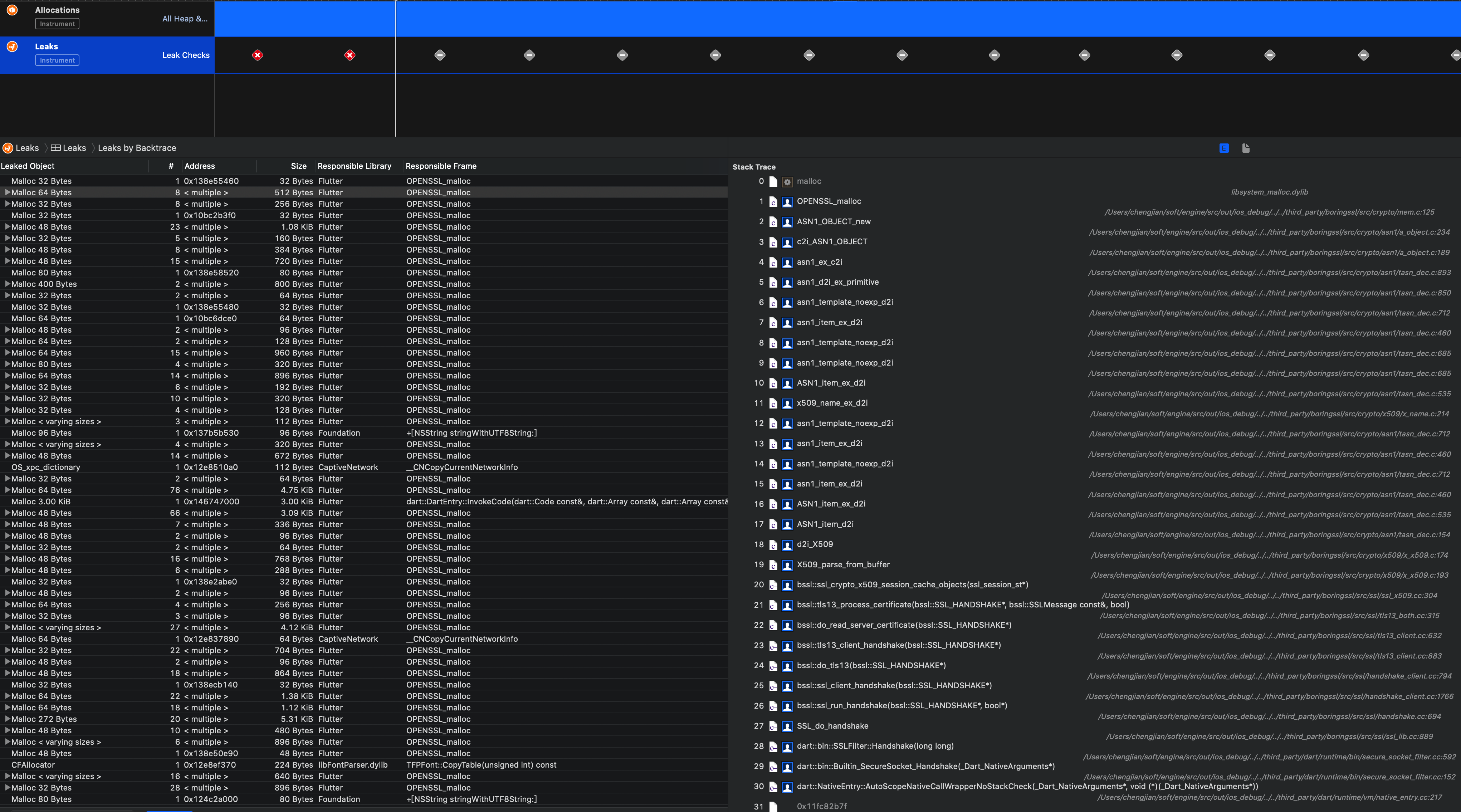Select the c2i_ASN1_OBJECT stack frame
This screenshot has height=812, width=1461.
(832, 241)
